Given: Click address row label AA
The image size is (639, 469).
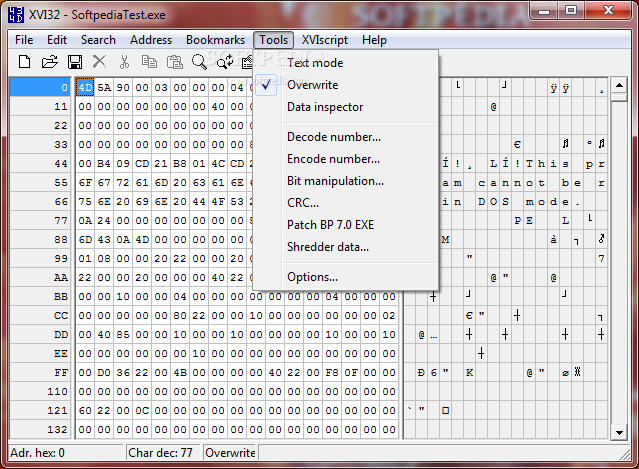Looking at the screenshot, I should point(40,278).
